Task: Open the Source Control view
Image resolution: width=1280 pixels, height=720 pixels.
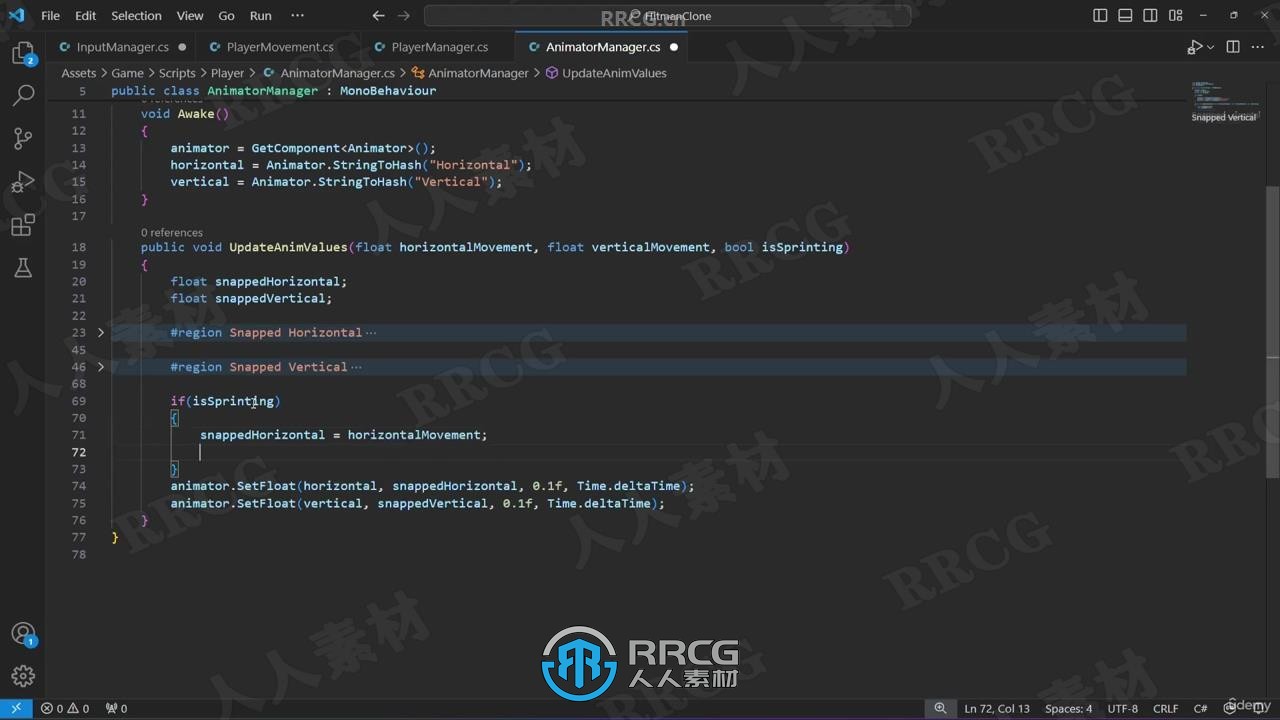Action: click(22, 139)
